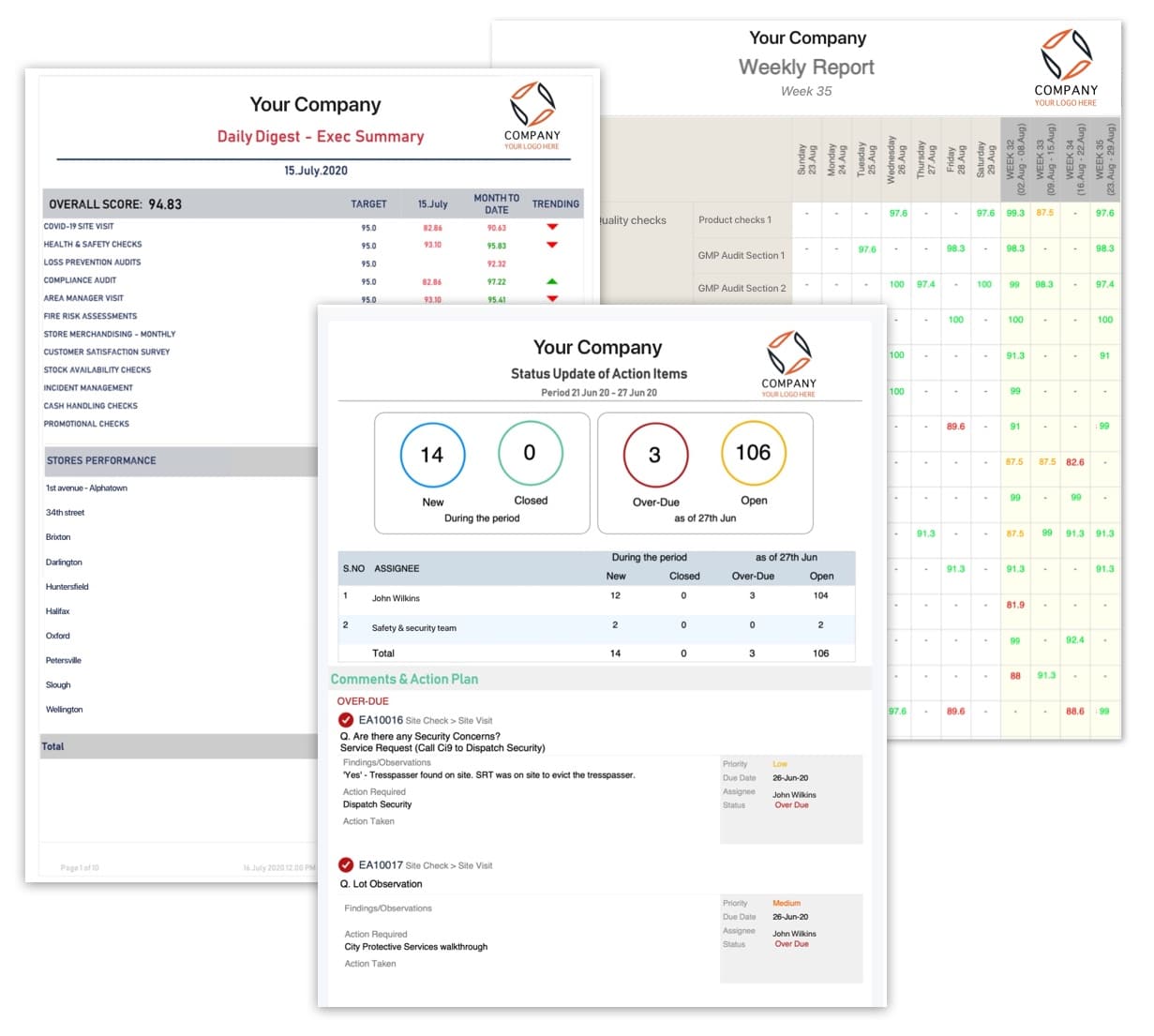Click the Comments & Action Plan heading
Image resolution: width=1154 pixels, height=1036 pixels.
[404, 679]
